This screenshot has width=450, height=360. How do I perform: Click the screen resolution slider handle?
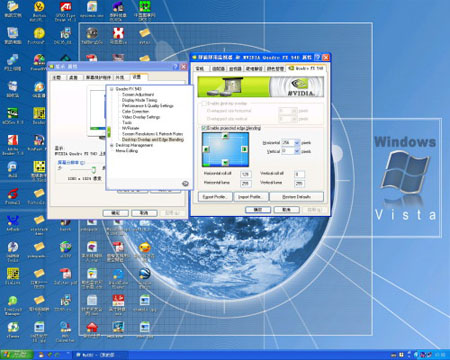pos(94,170)
